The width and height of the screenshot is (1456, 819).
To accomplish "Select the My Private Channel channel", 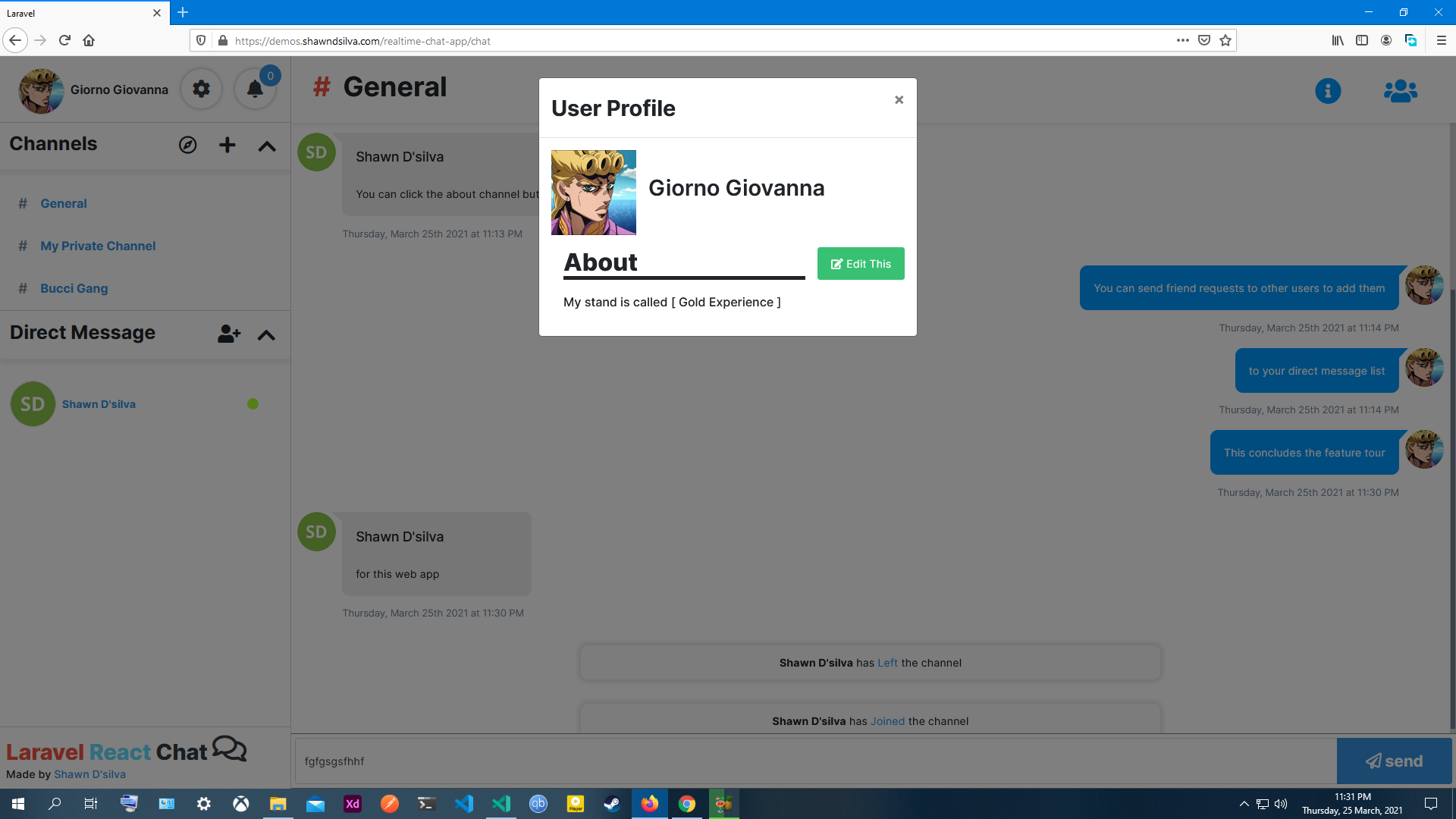I will pyautogui.click(x=98, y=246).
